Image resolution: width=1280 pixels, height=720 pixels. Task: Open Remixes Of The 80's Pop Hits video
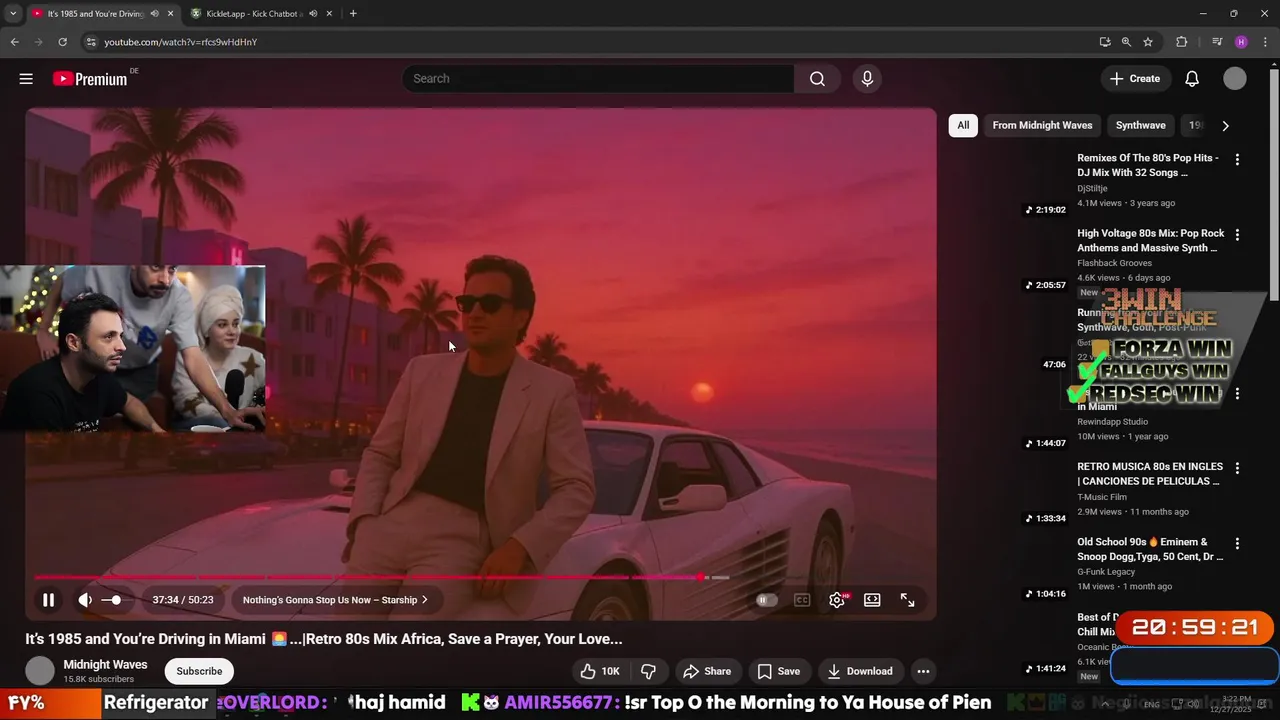1148,165
